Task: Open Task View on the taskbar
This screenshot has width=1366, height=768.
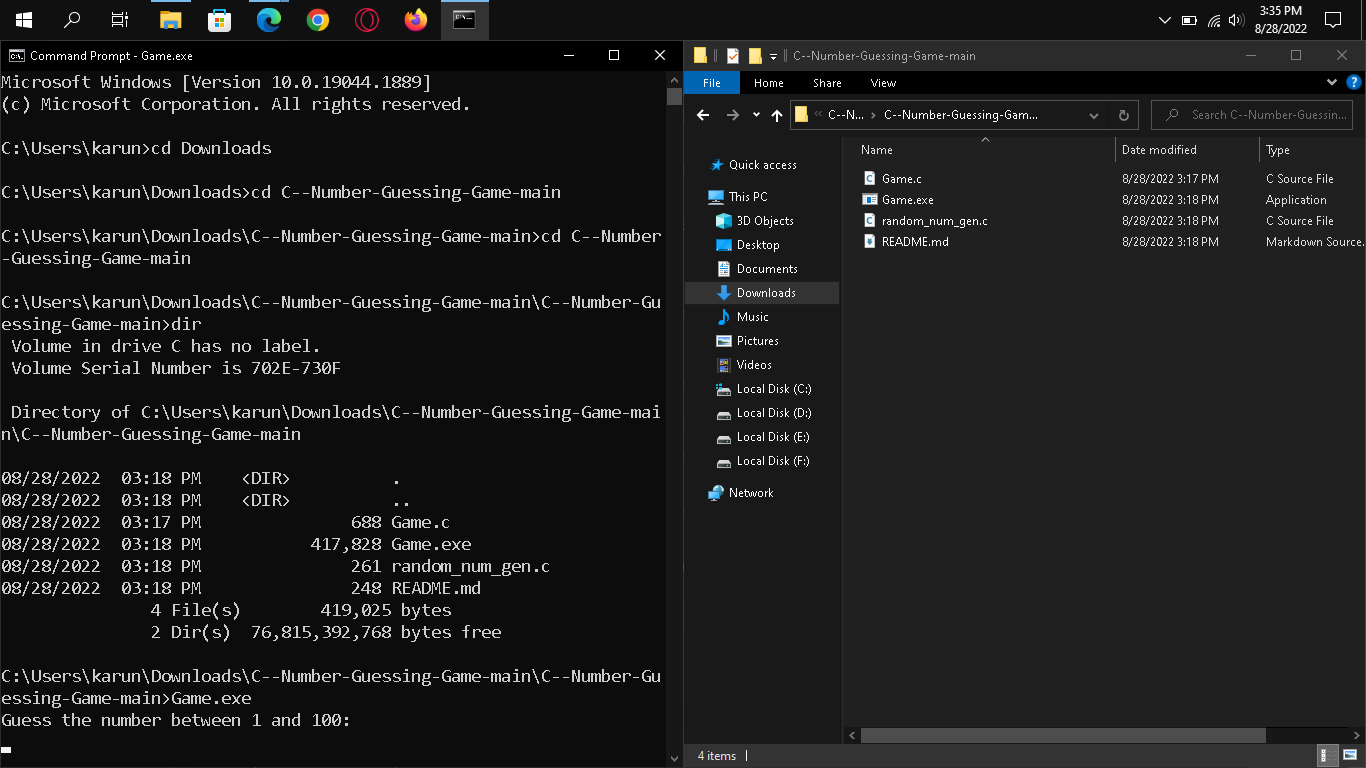Action: click(x=120, y=20)
